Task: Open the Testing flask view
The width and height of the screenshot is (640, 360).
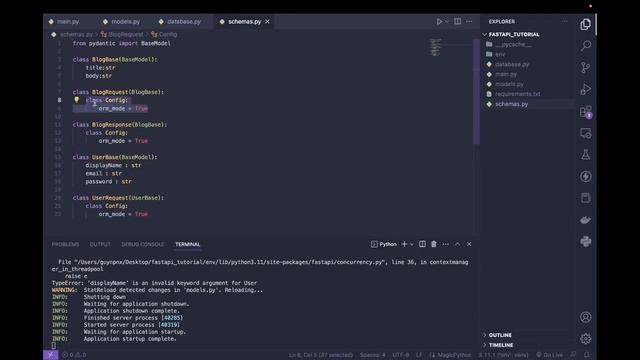Action: click(585, 155)
